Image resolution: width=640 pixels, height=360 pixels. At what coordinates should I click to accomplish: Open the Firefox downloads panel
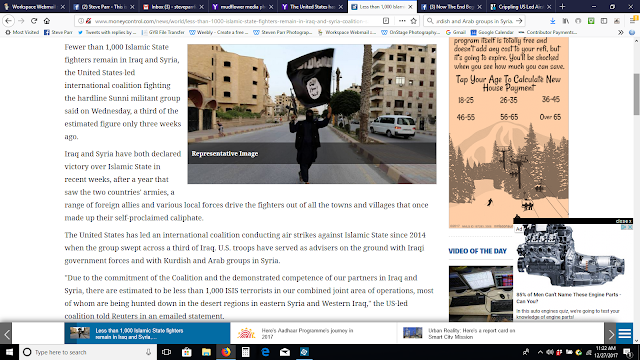(552, 20)
